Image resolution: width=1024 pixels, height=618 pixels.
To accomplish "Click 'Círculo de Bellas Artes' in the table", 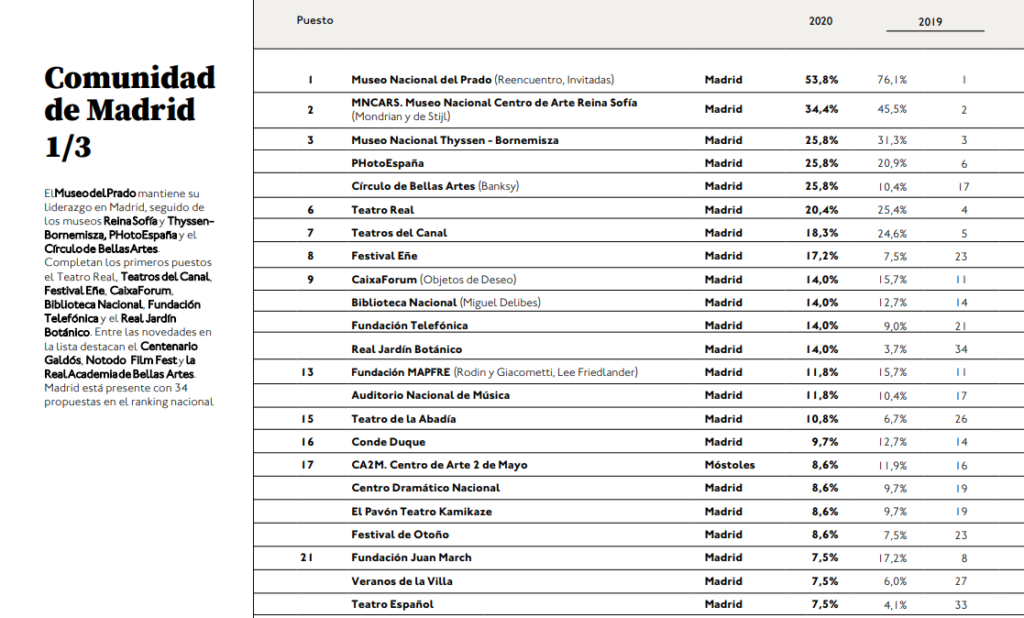I will [x=413, y=186].
